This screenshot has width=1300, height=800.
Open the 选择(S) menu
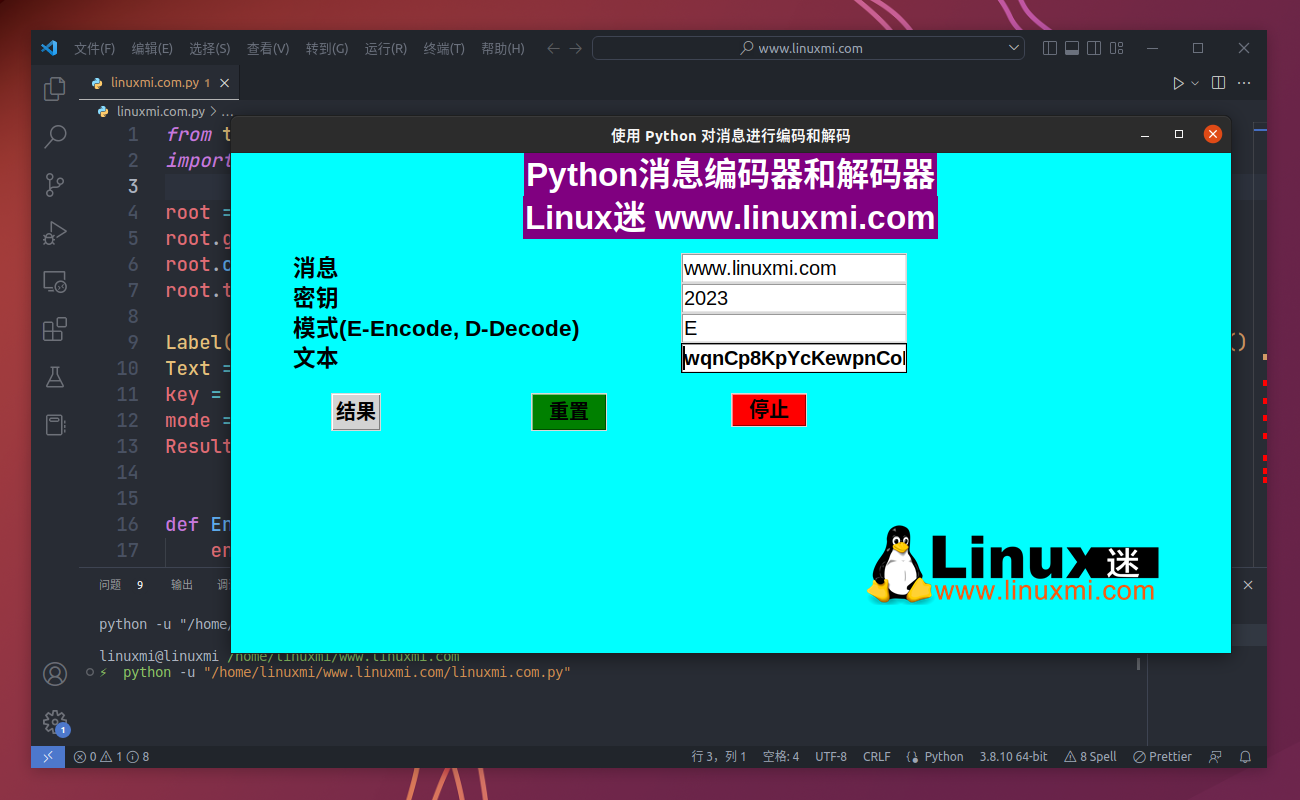tap(210, 48)
